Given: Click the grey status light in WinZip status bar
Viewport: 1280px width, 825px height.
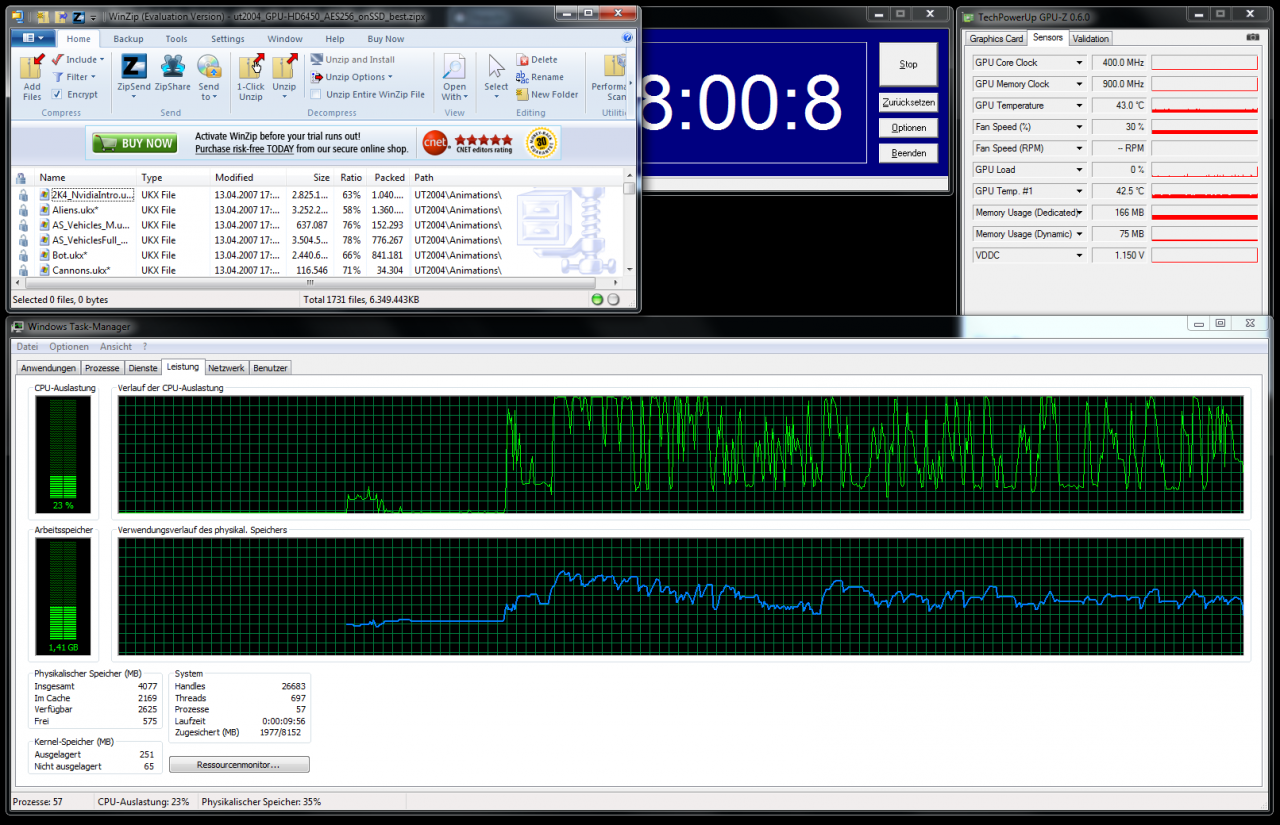Looking at the screenshot, I should (x=614, y=299).
